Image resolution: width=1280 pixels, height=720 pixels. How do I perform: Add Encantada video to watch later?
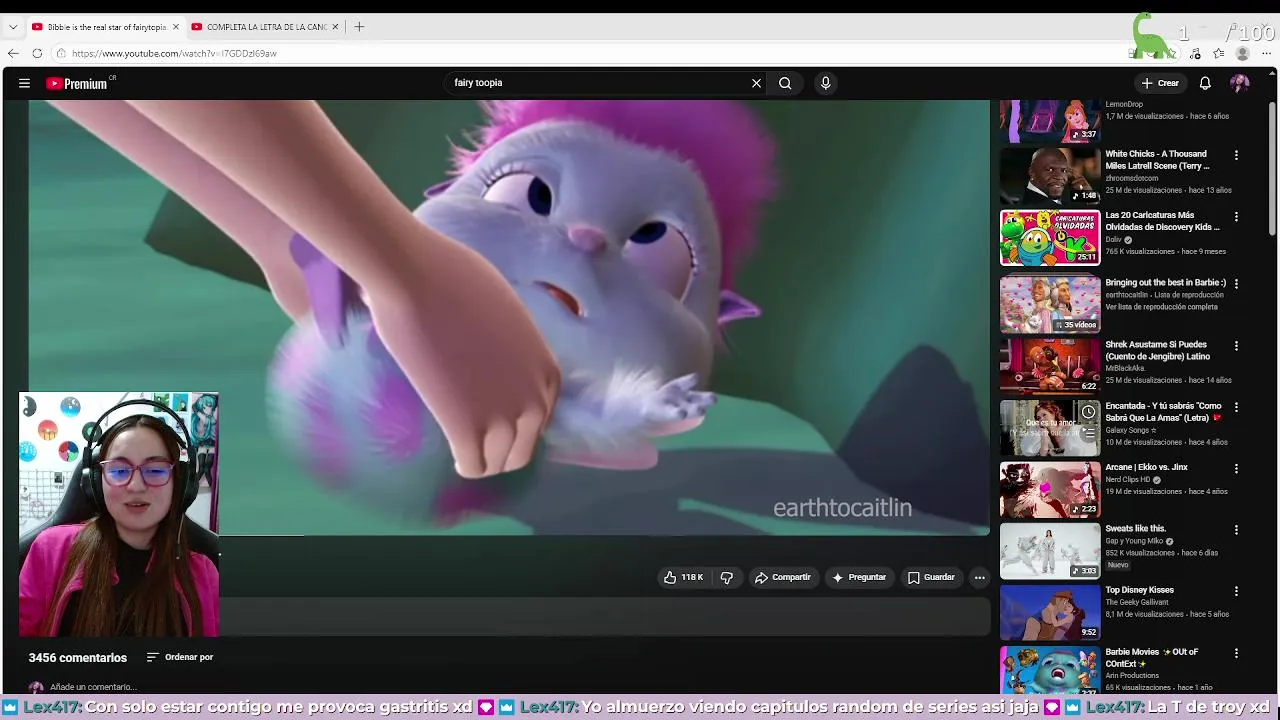tap(1088, 412)
